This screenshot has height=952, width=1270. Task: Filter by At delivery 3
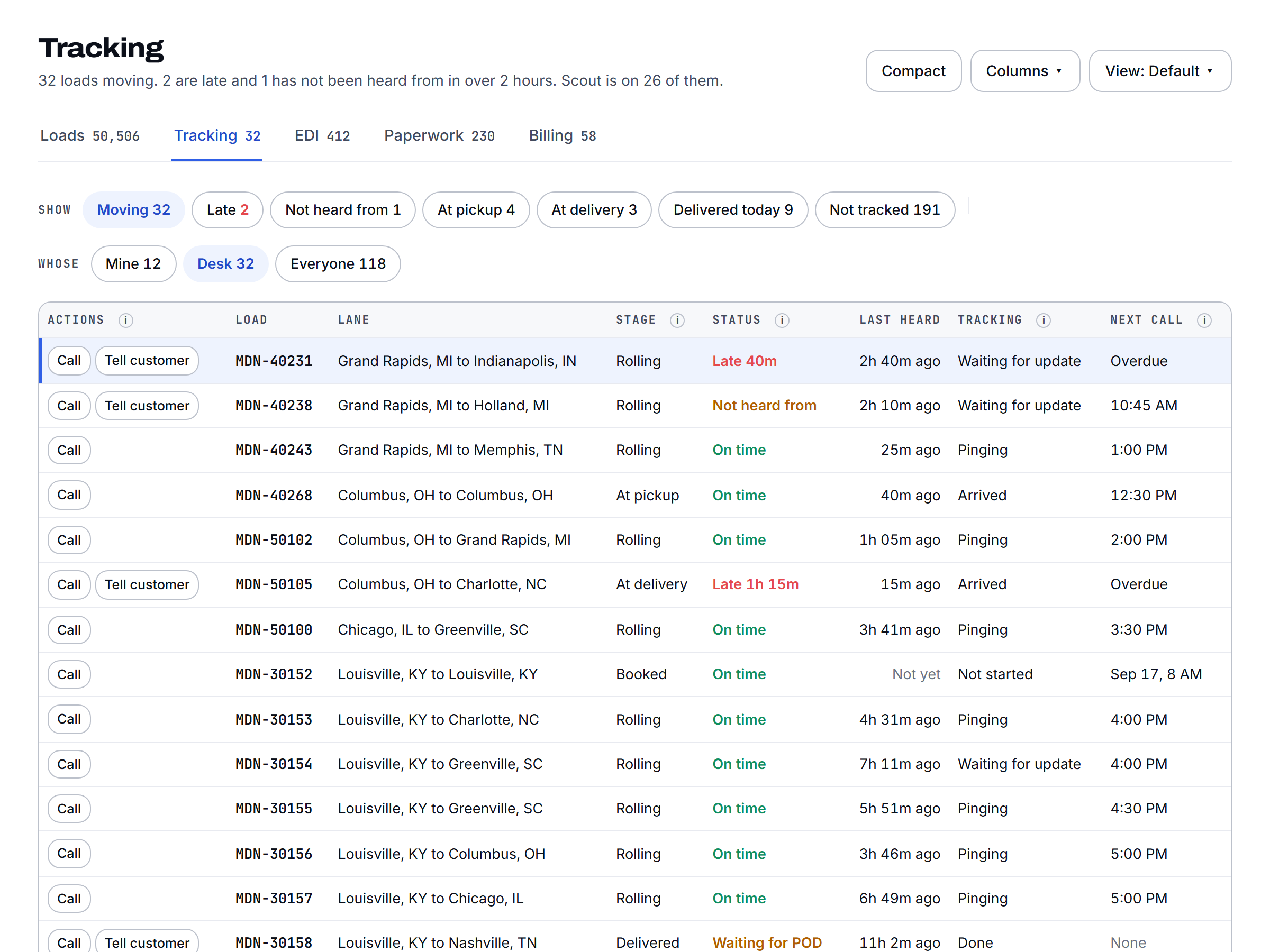pyautogui.click(x=594, y=209)
